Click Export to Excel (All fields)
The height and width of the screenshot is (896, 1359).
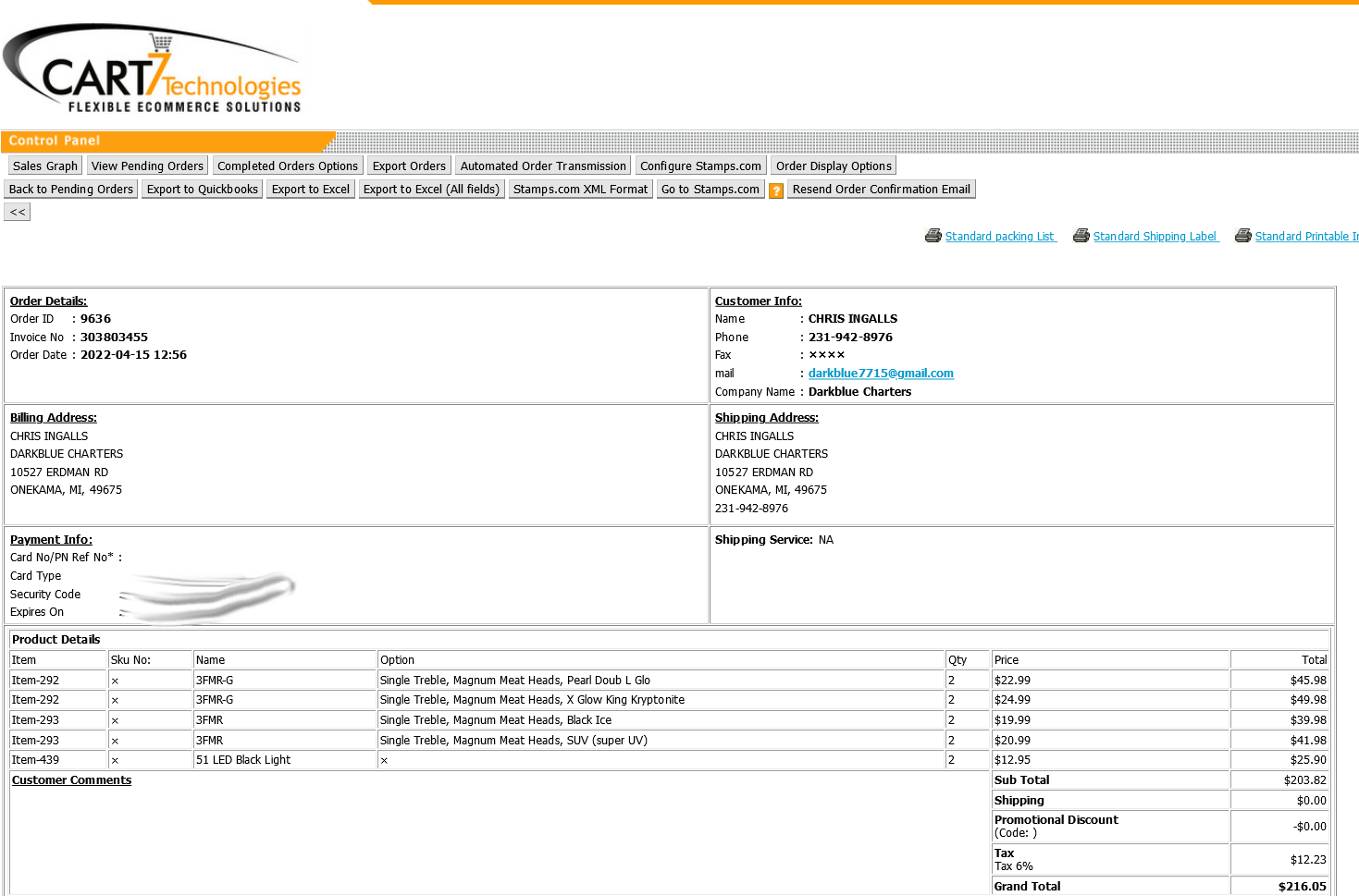(431, 190)
